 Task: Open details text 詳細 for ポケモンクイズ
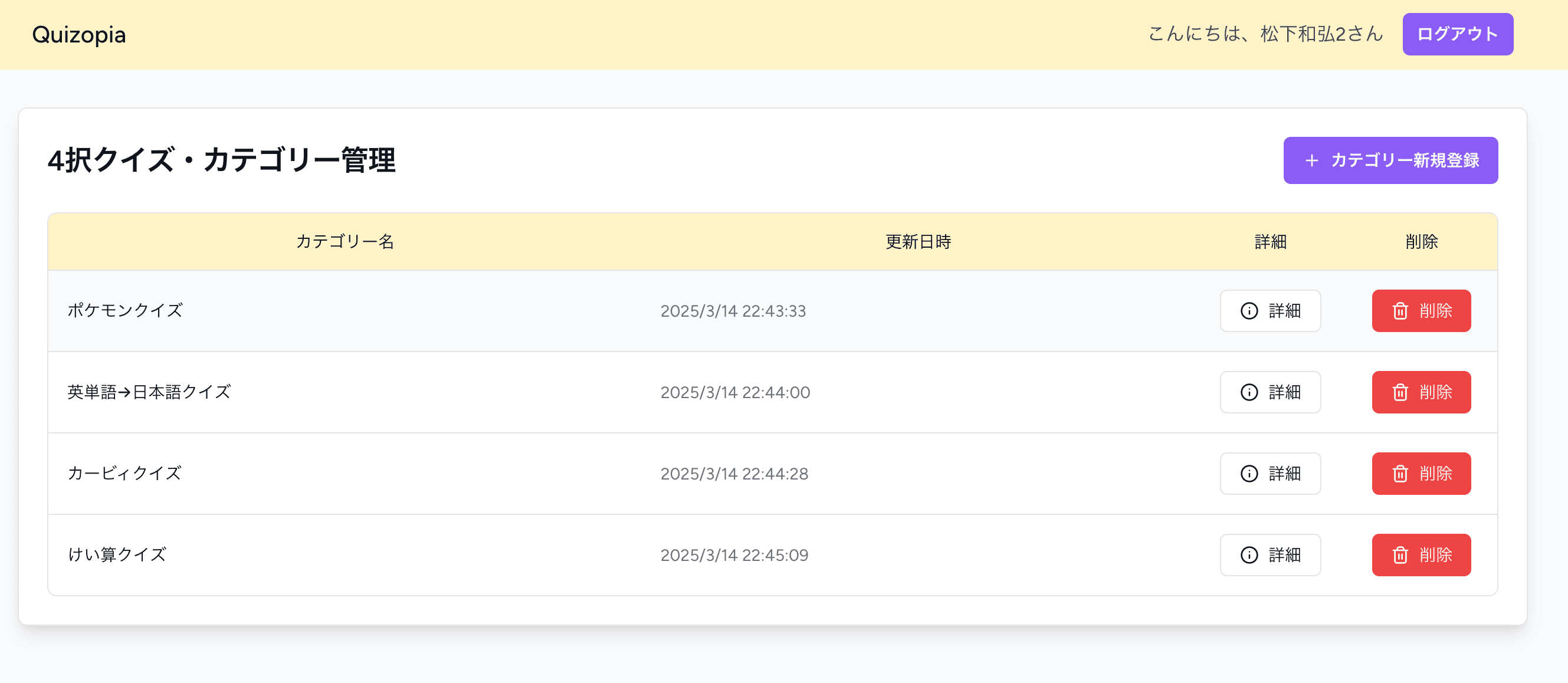tap(1285, 311)
